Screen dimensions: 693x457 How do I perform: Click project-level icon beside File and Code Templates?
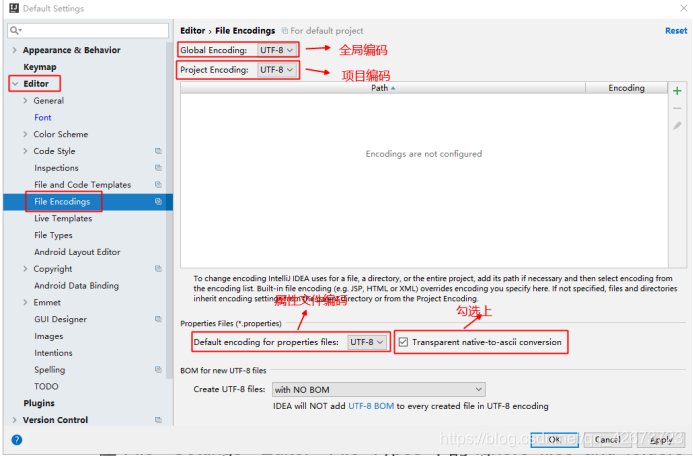[158, 185]
